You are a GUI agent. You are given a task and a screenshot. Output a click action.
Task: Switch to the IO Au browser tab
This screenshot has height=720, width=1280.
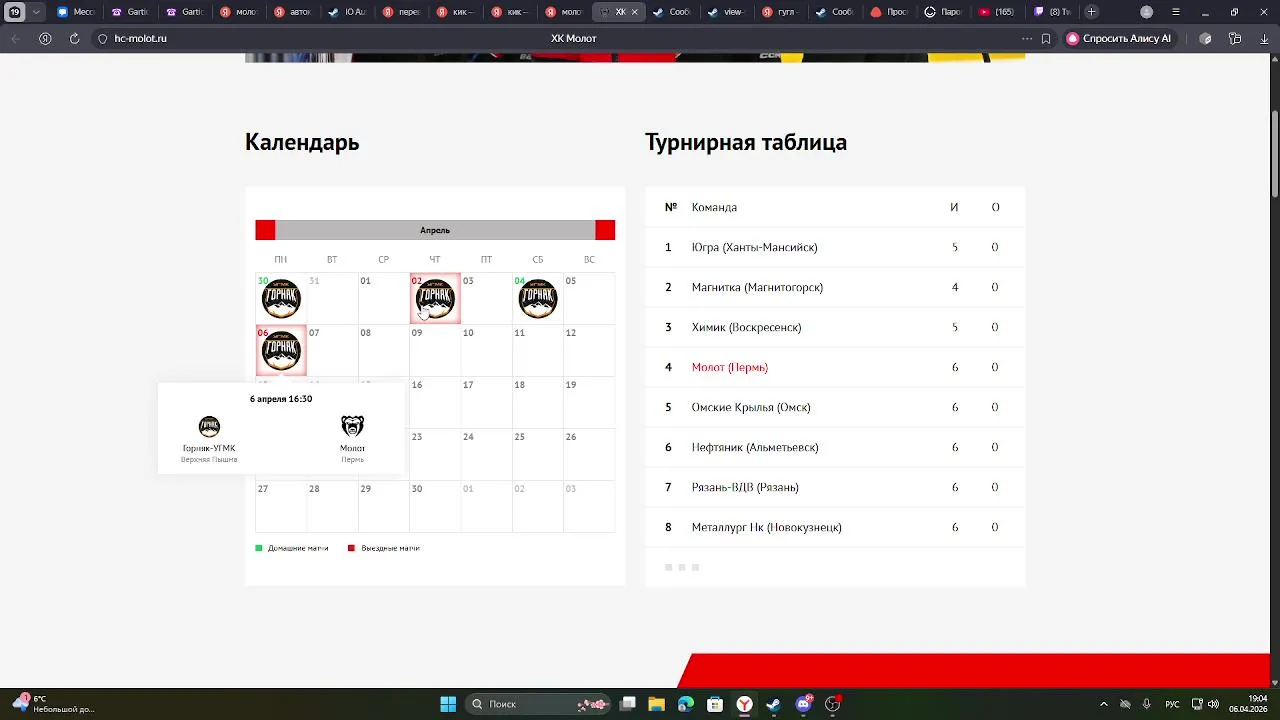point(347,12)
